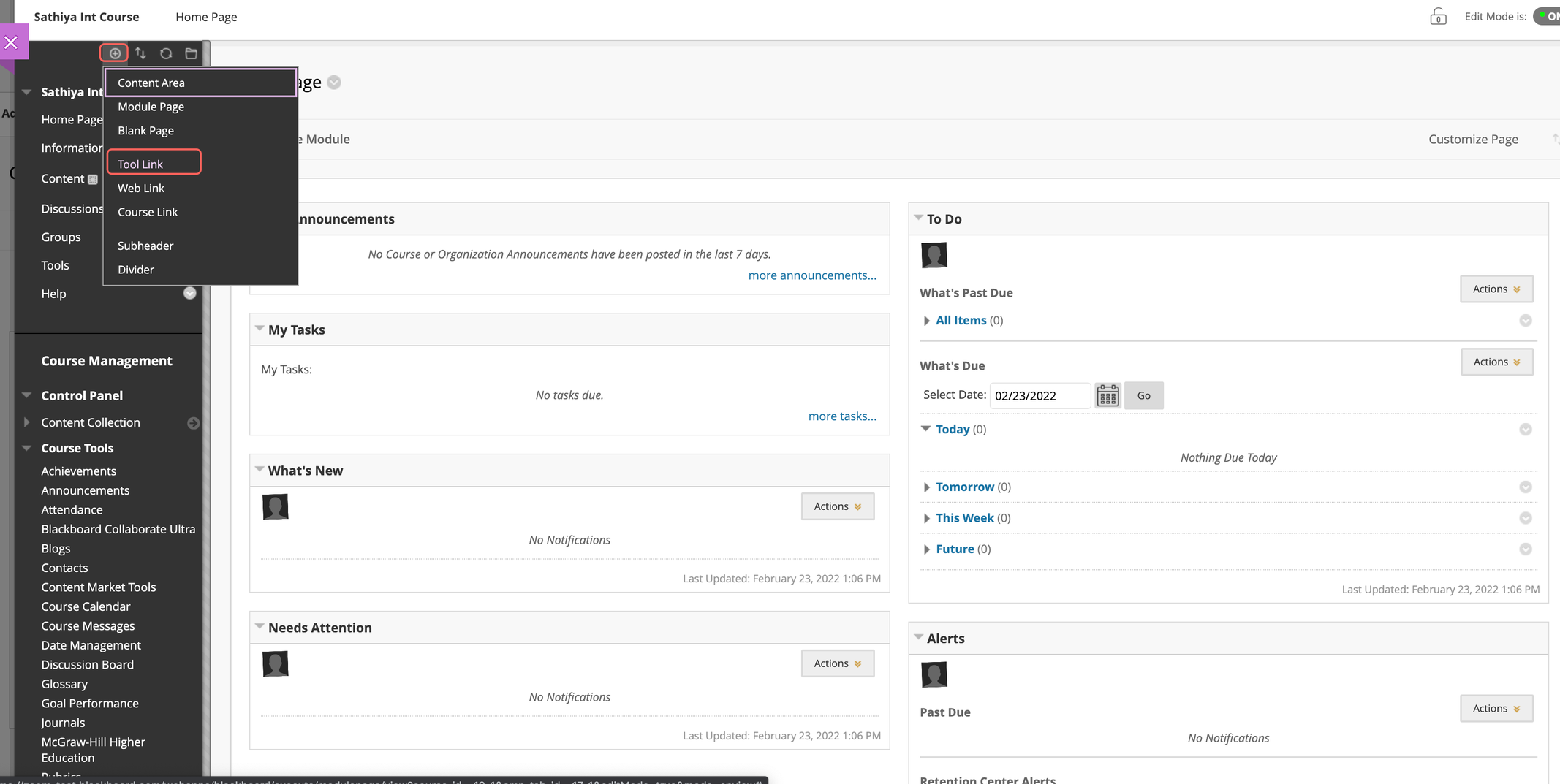Click the Future row options circle
The width and height of the screenshot is (1560, 784).
pos(1526,549)
